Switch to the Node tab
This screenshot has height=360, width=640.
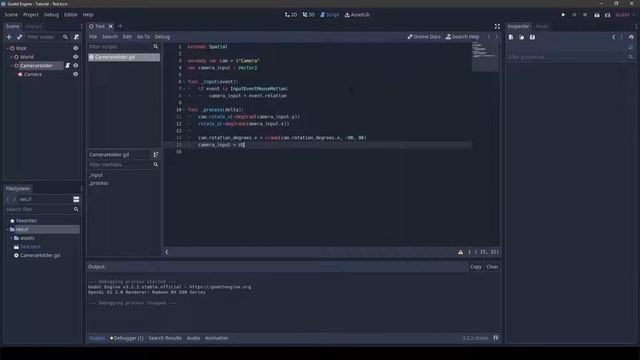pyautogui.click(x=542, y=26)
